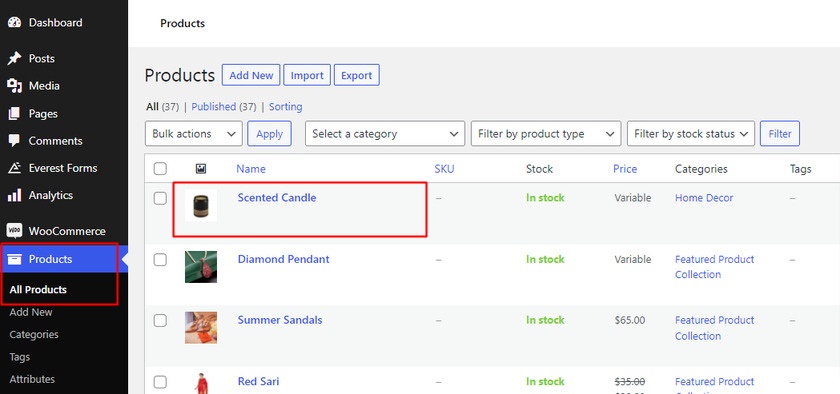Open Everest Forms menu item
This screenshot has height=394, width=840.
[63, 168]
